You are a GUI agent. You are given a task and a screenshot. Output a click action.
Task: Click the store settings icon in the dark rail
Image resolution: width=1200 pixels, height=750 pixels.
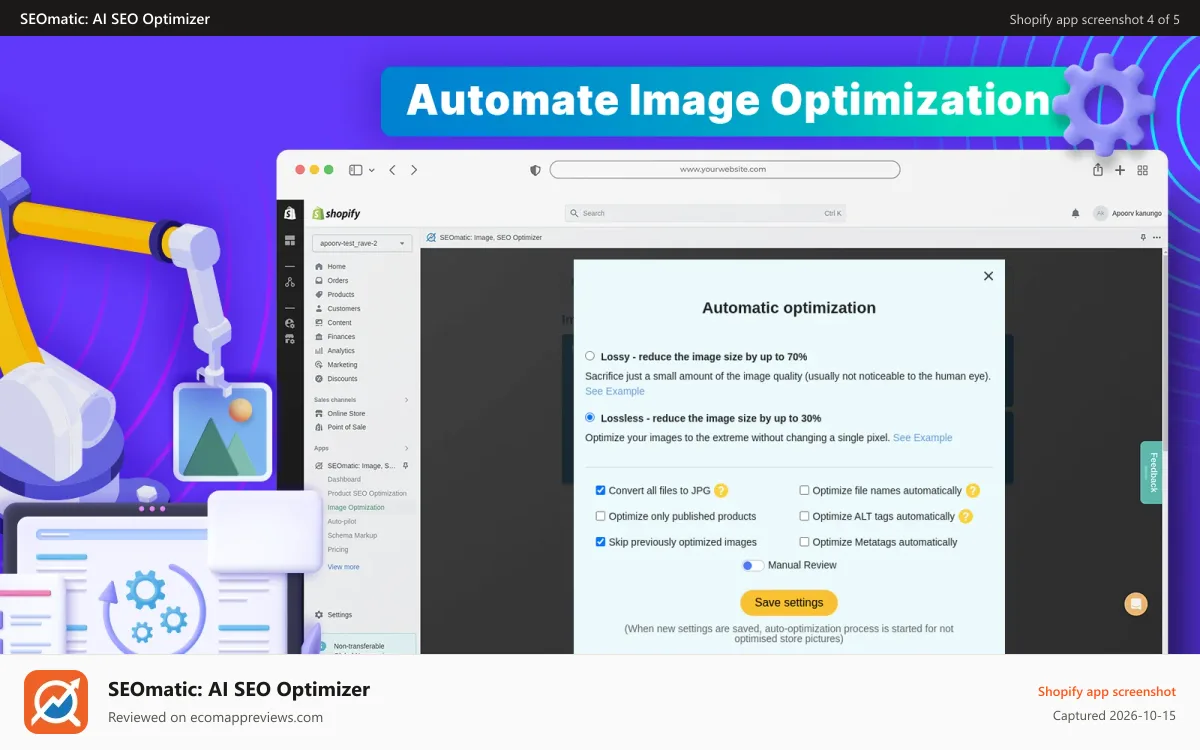290,339
